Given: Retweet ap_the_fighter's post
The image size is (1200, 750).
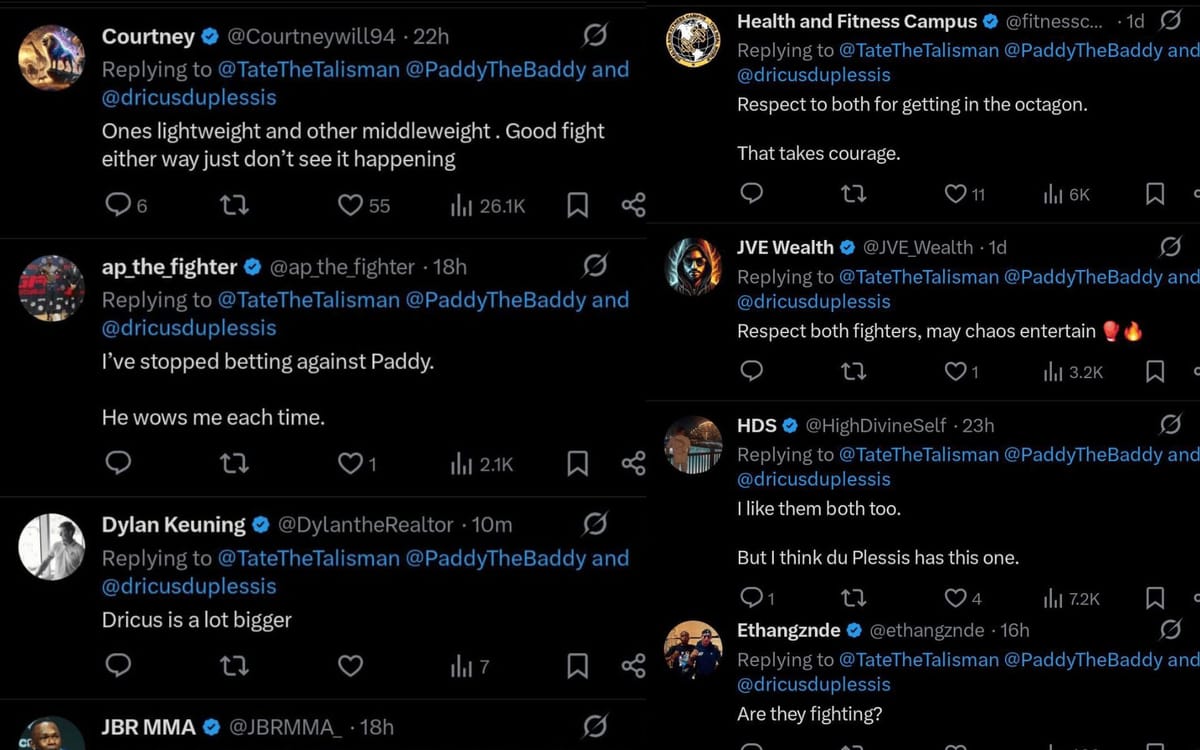Looking at the screenshot, I should pyautogui.click(x=234, y=464).
